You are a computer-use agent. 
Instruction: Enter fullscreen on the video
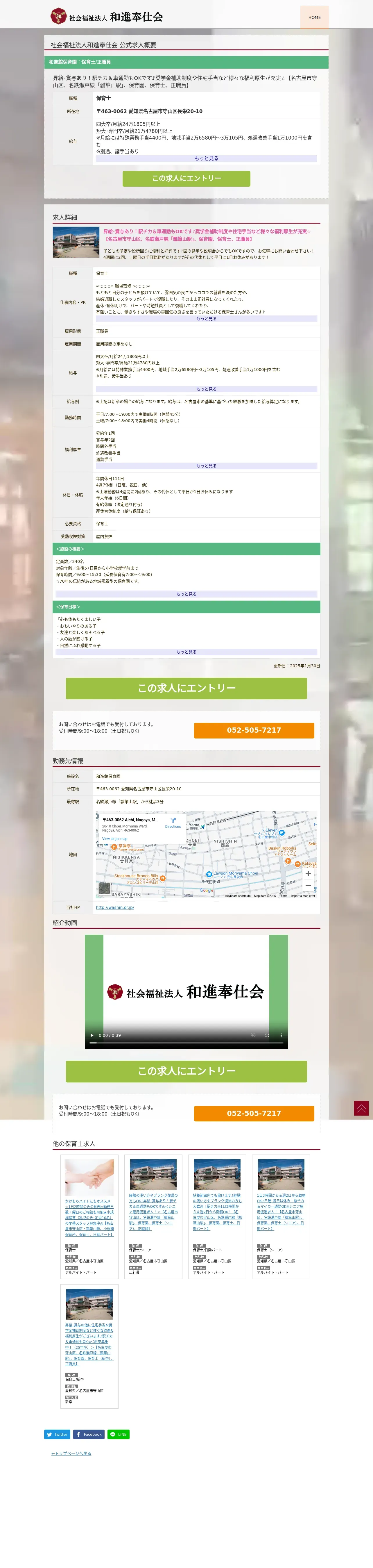click(x=267, y=1035)
